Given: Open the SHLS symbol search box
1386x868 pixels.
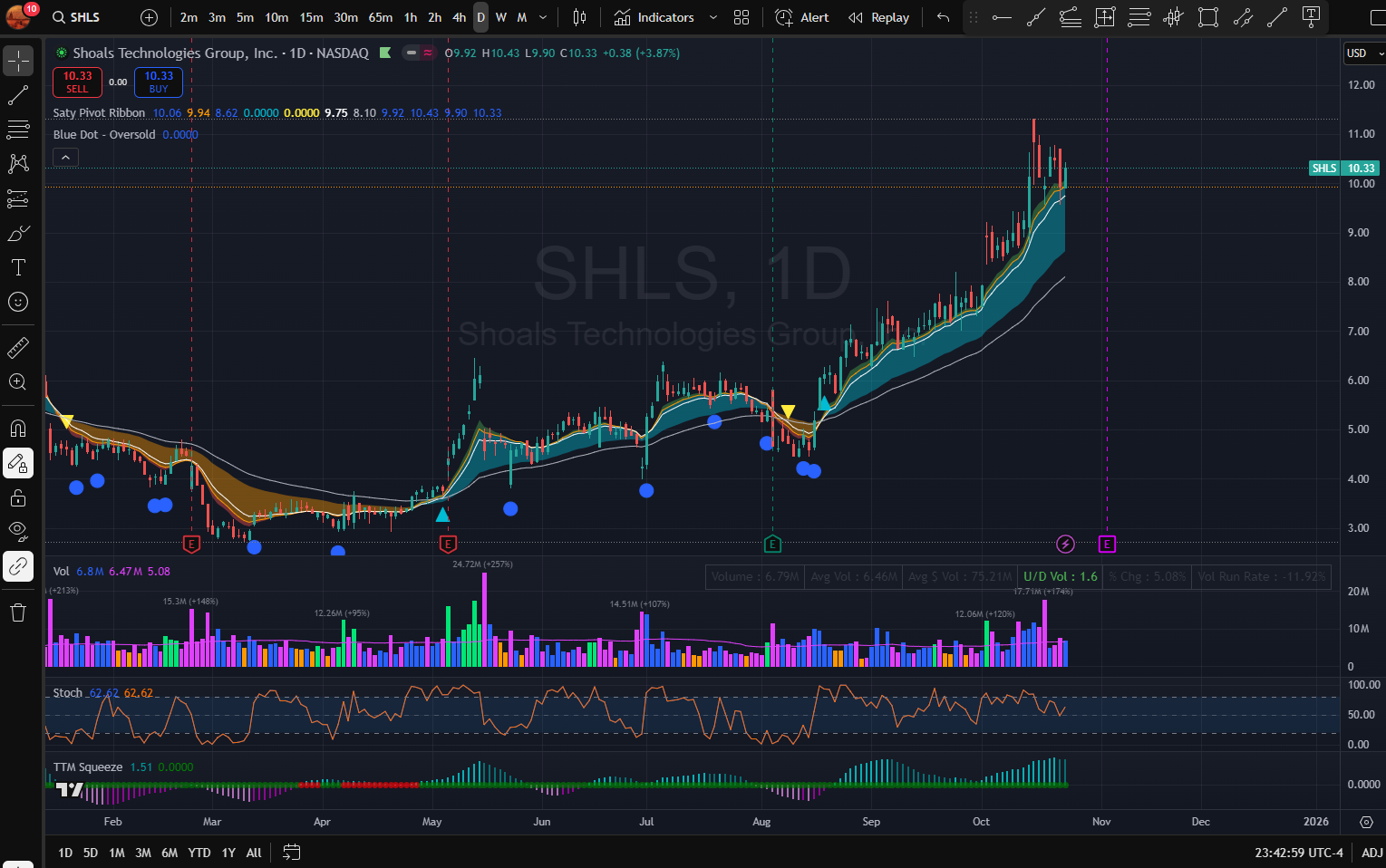Looking at the screenshot, I should click(x=76, y=17).
